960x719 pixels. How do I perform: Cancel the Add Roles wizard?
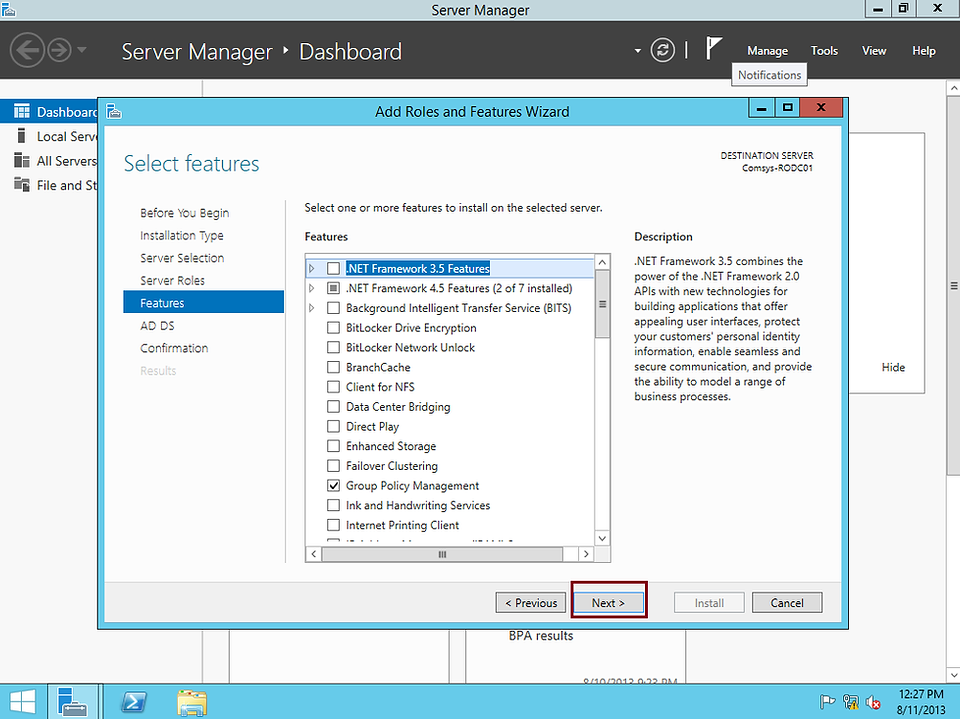787,603
